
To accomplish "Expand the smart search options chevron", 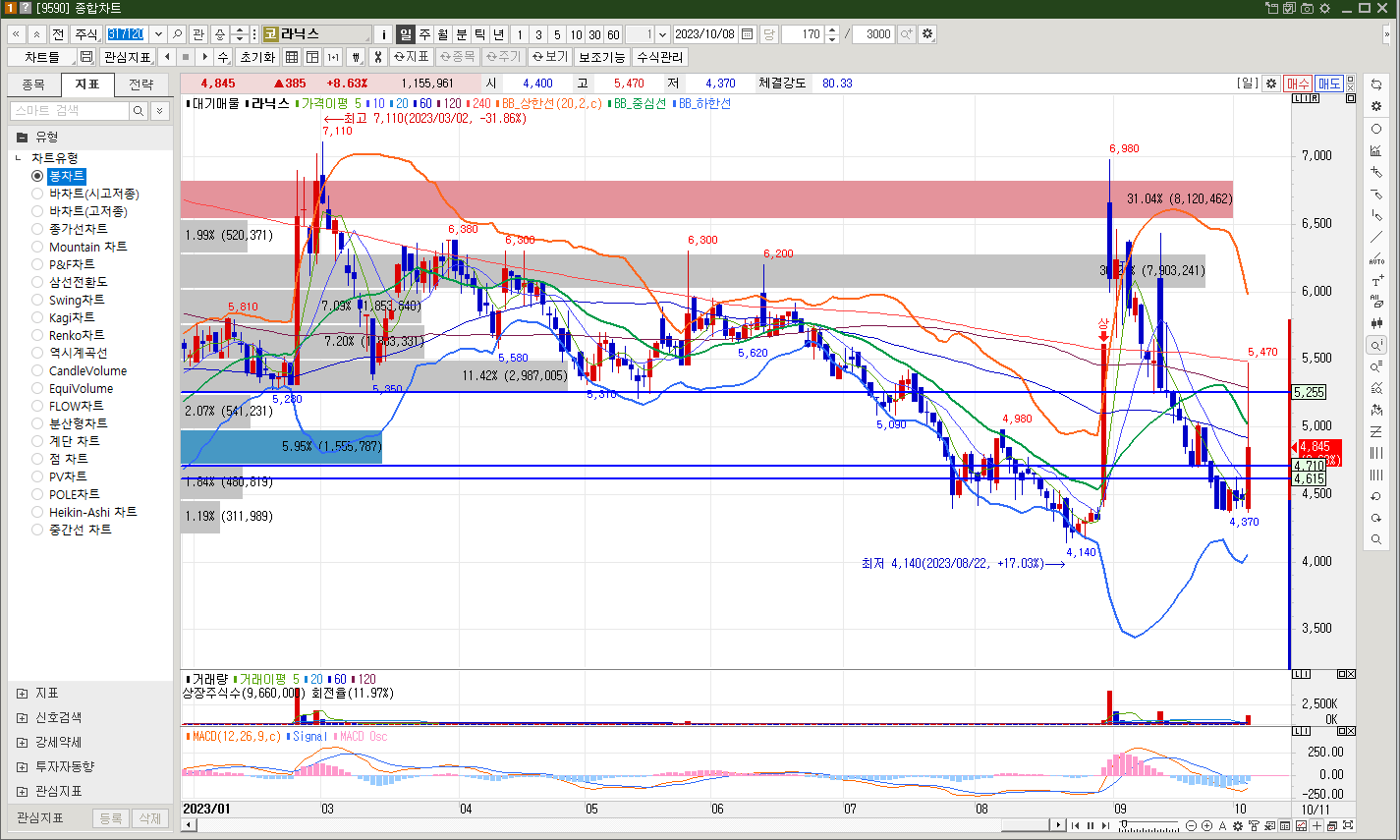I will pyautogui.click(x=160, y=111).
